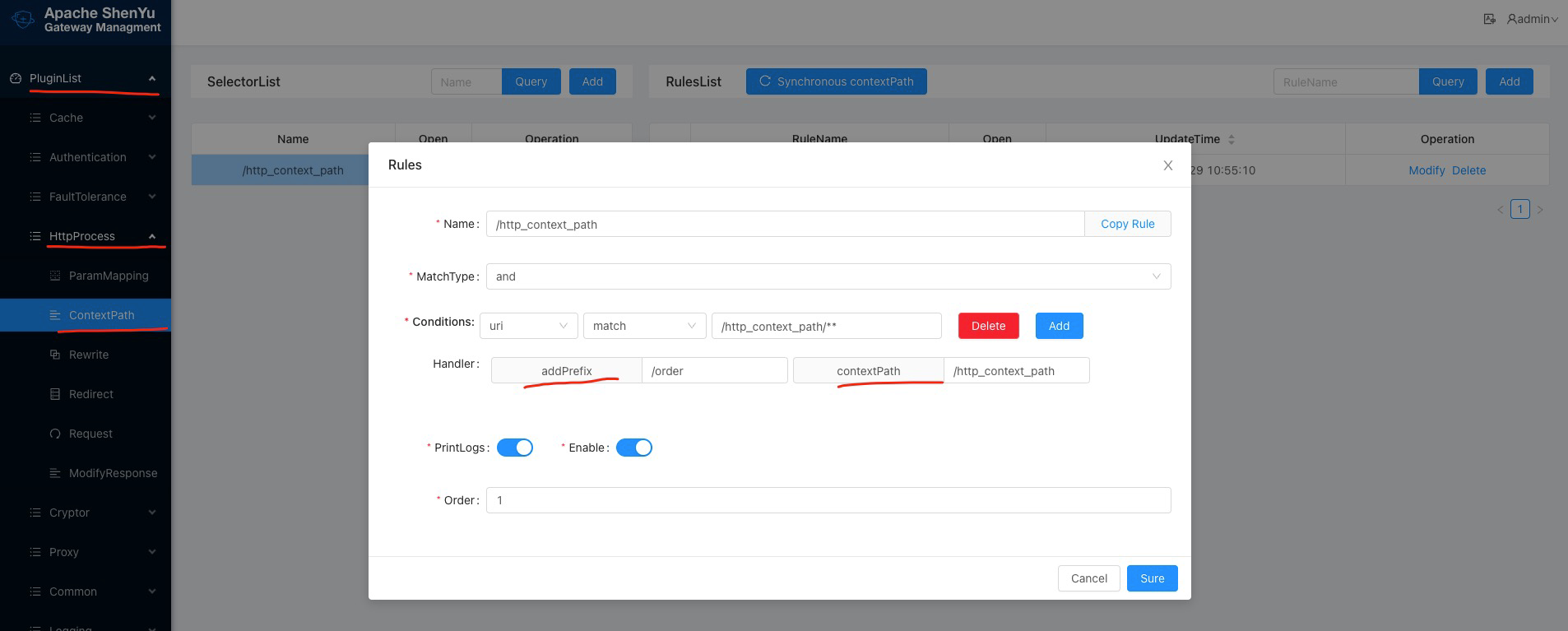Image resolution: width=1568 pixels, height=631 pixels.
Task: Expand the Cryptor menu group
Action: click(x=70, y=513)
